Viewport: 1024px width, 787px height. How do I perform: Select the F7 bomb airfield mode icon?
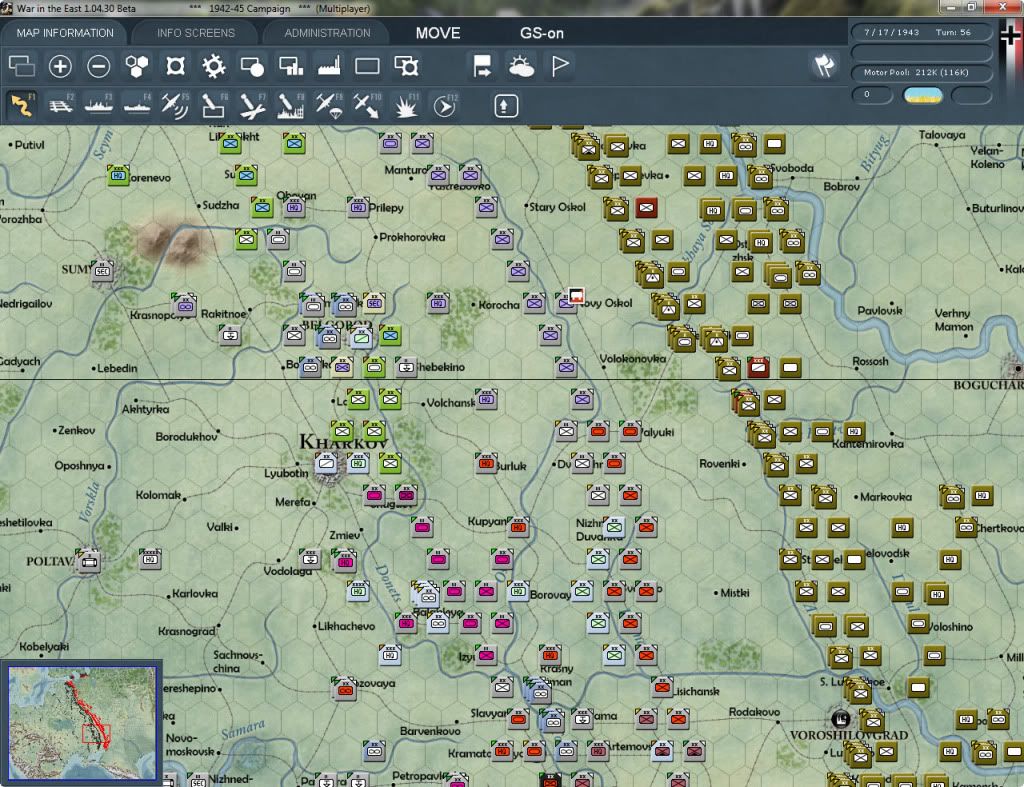pos(252,105)
